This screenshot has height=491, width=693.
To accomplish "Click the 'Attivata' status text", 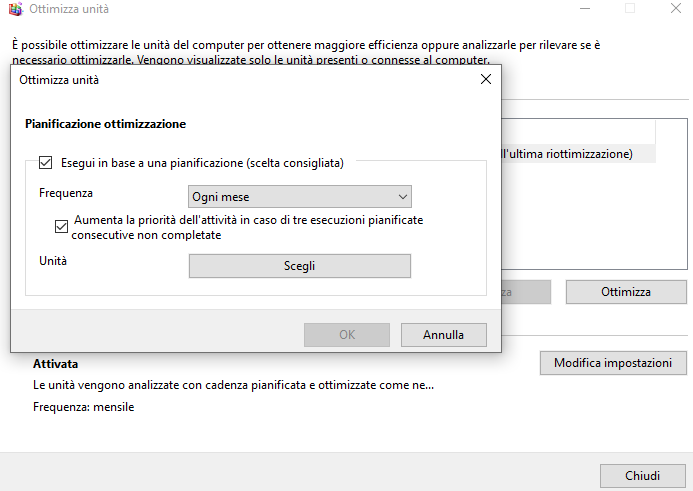I will click(56, 364).
